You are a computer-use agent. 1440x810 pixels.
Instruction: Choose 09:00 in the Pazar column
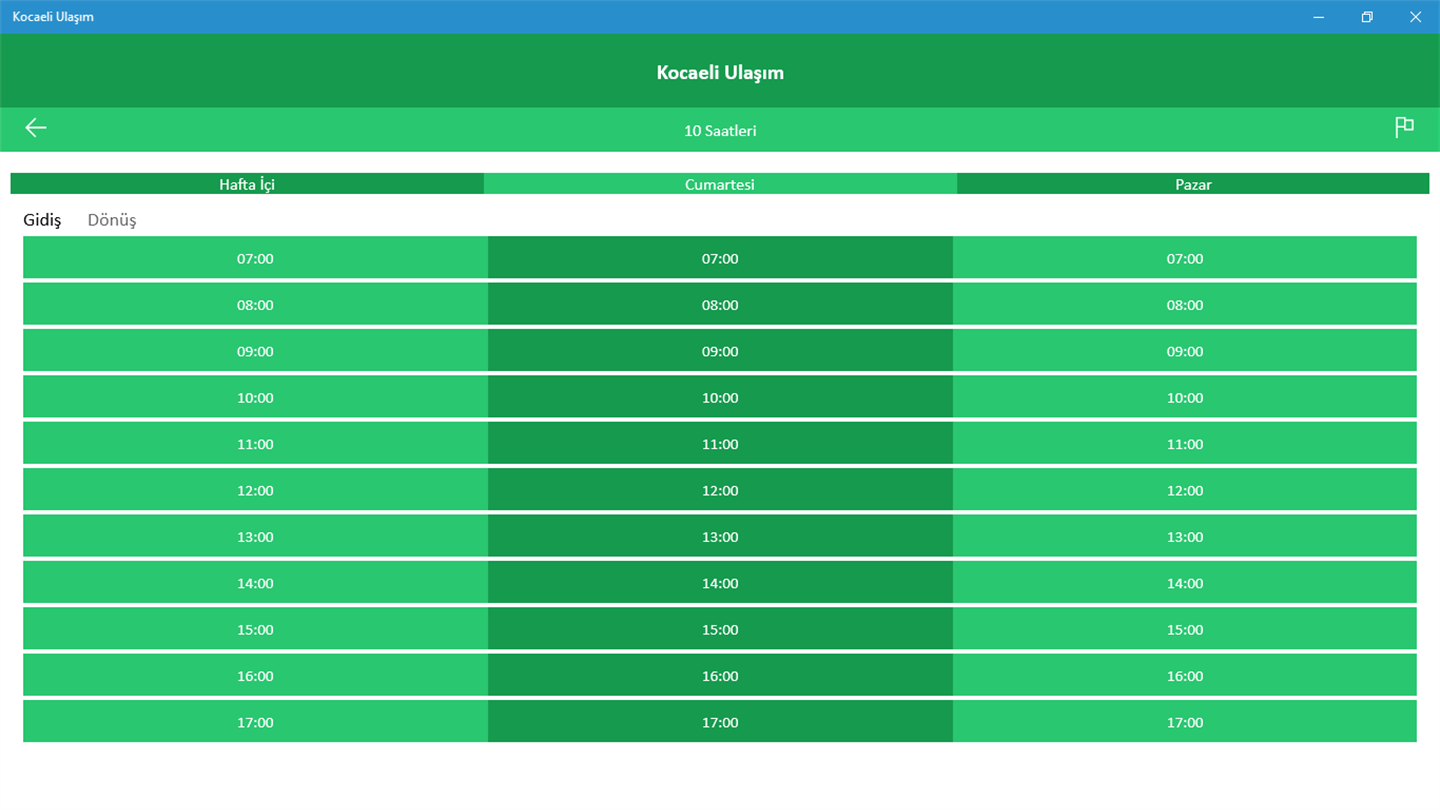click(x=1185, y=351)
